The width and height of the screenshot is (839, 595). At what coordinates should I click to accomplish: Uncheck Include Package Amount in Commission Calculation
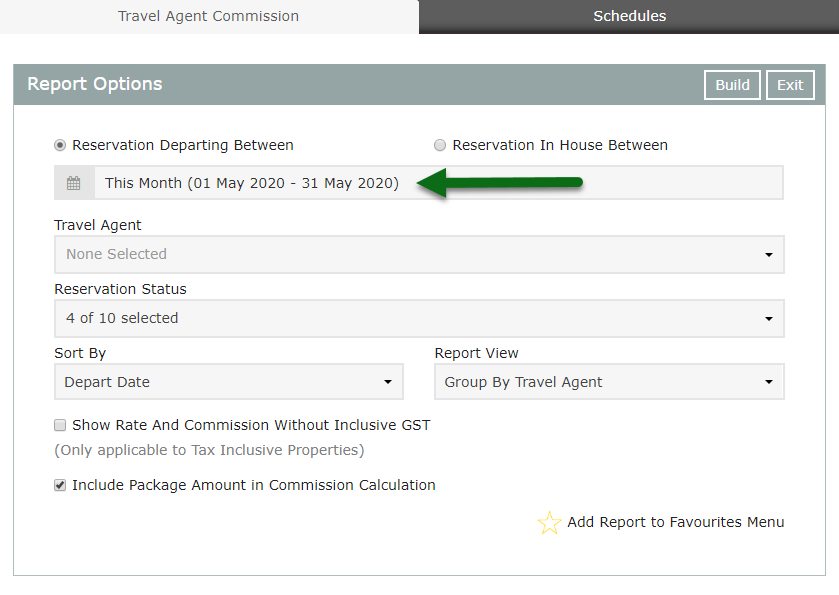[x=60, y=485]
